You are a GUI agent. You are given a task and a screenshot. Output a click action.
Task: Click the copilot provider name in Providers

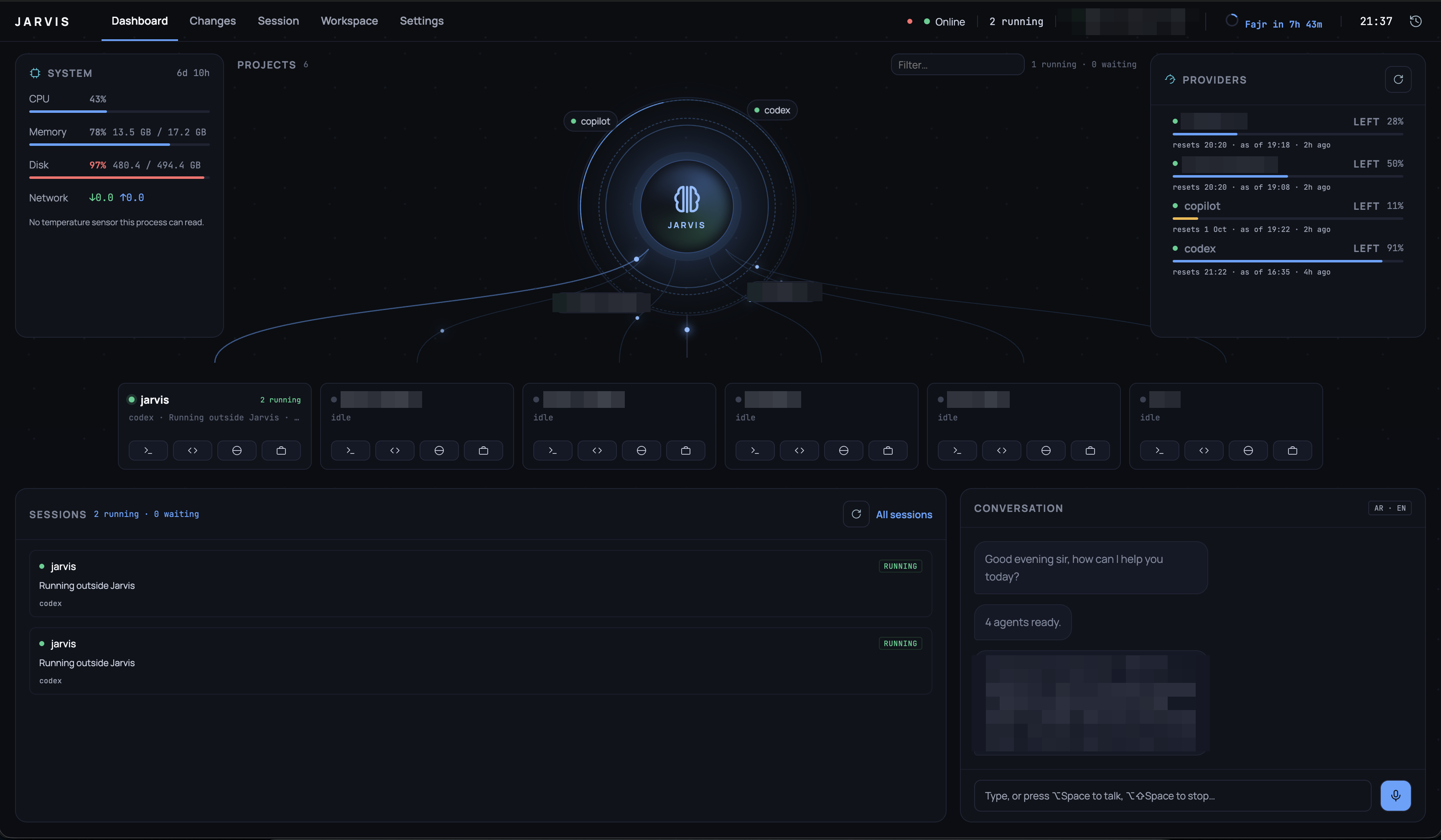pos(1202,206)
